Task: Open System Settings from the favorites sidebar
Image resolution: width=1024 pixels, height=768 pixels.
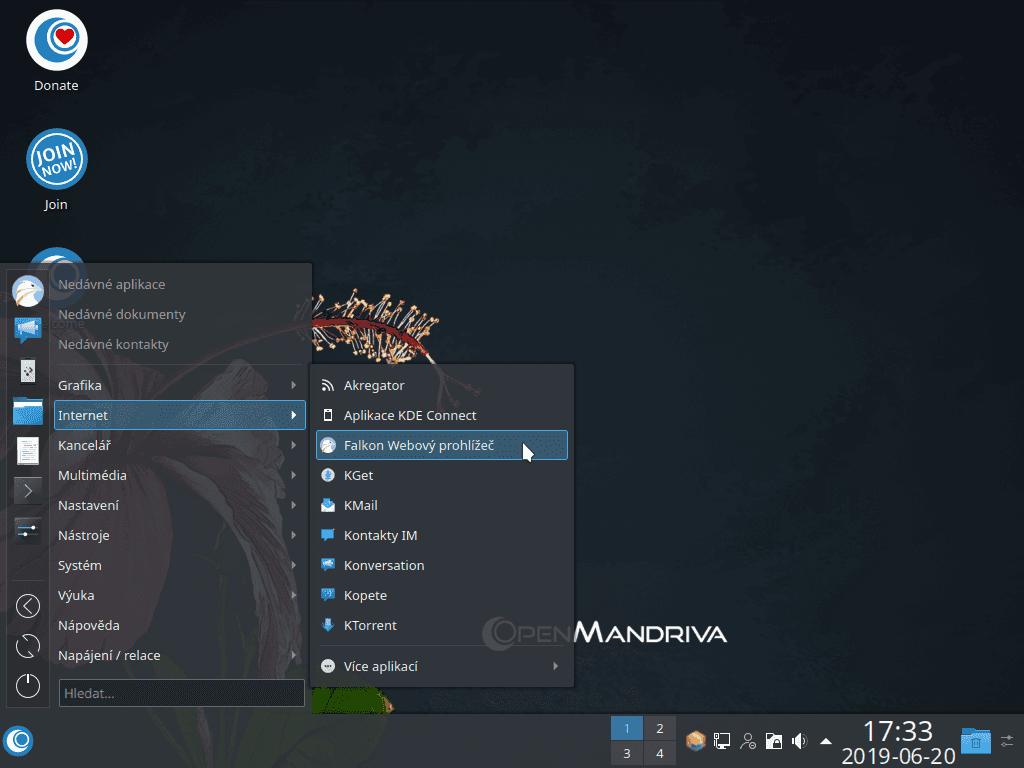Action: point(27,530)
